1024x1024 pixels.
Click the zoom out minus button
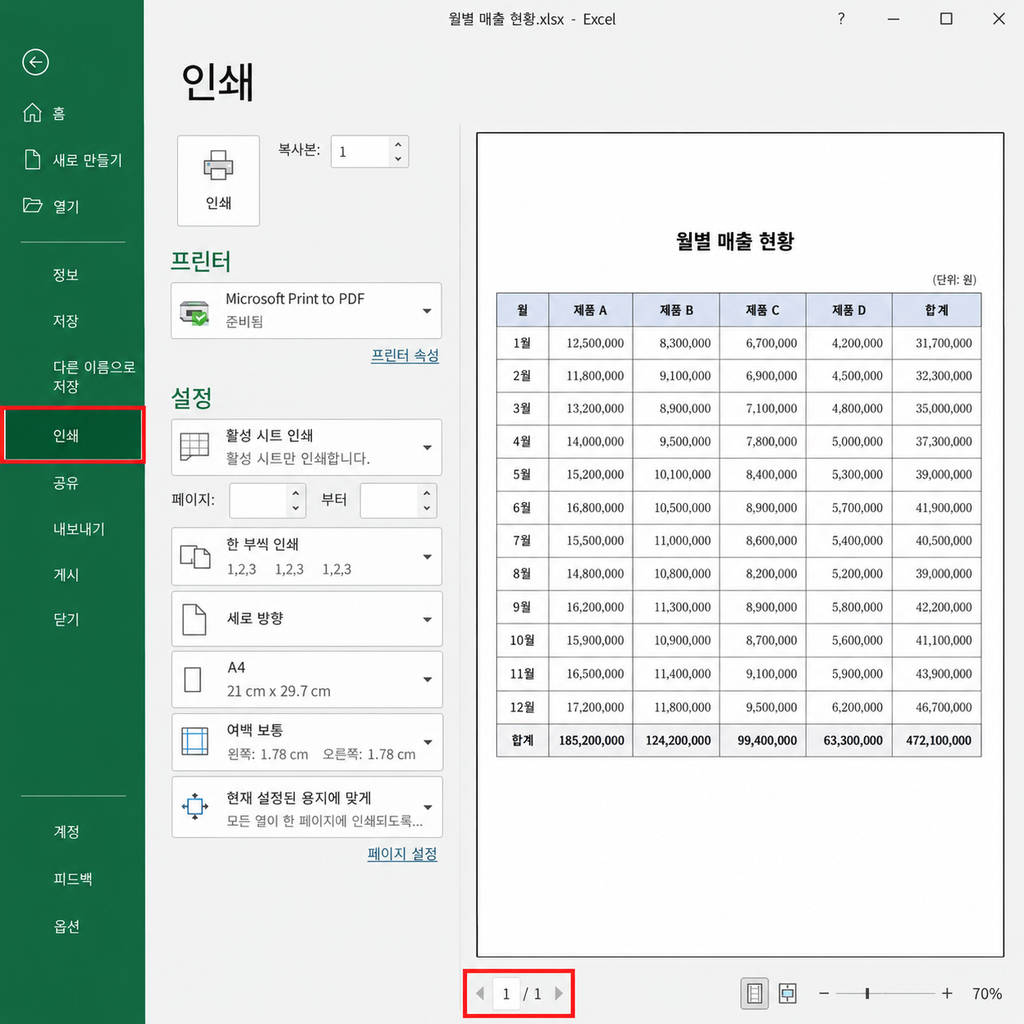click(x=824, y=993)
